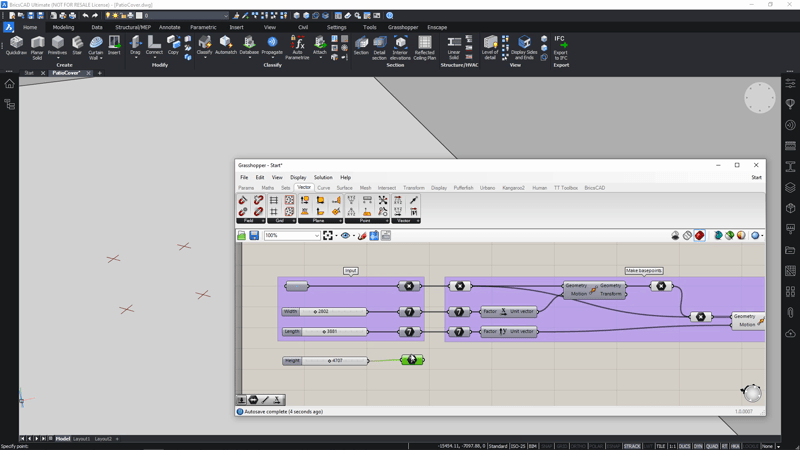Select the Planar Solid tool
The width and height of the screenshot is (800, 450).
37,47
